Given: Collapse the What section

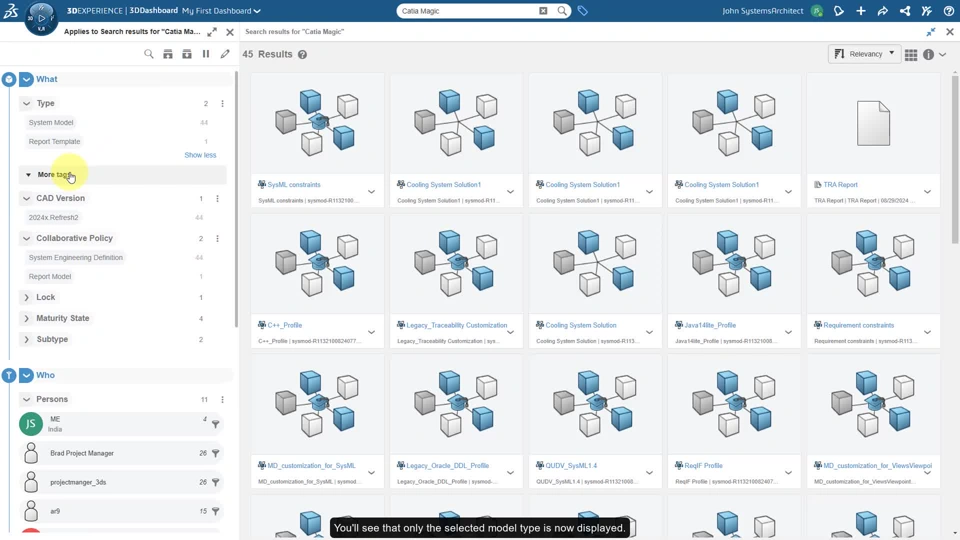Looking at the screenshot, I should point(26,79).
